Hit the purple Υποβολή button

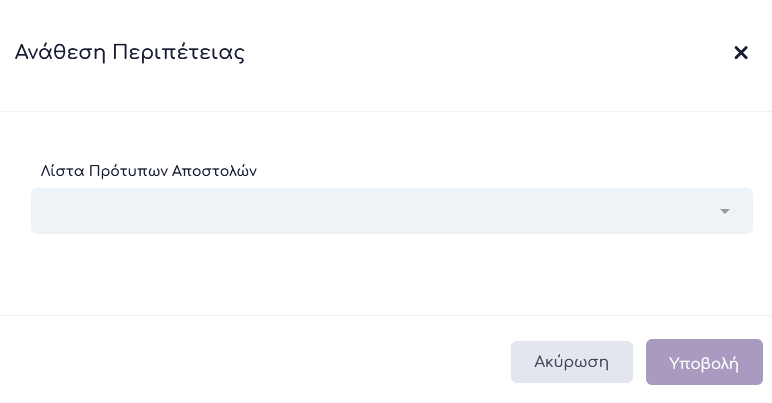coord(704,362)
